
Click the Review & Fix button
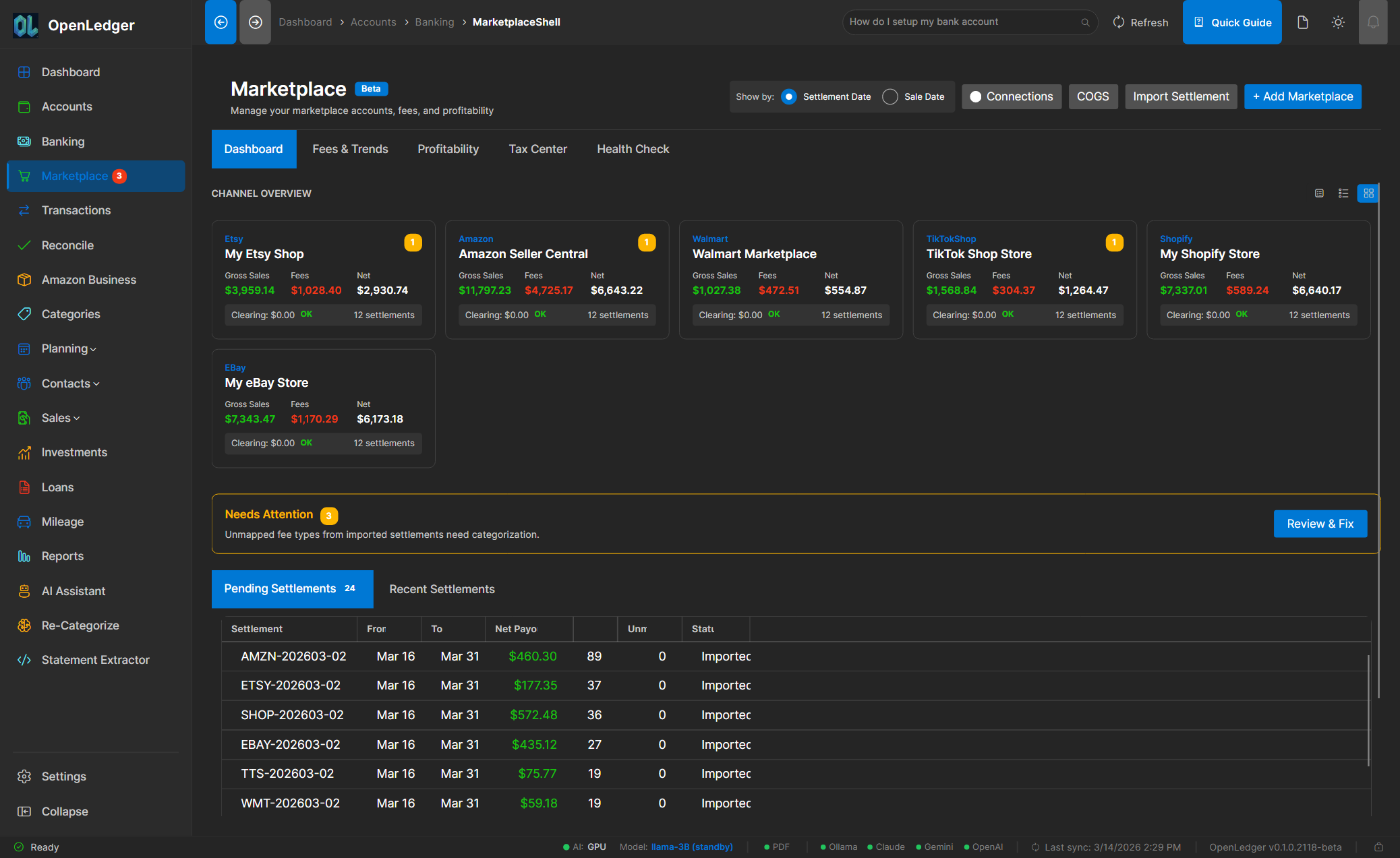coord(1320,523)
